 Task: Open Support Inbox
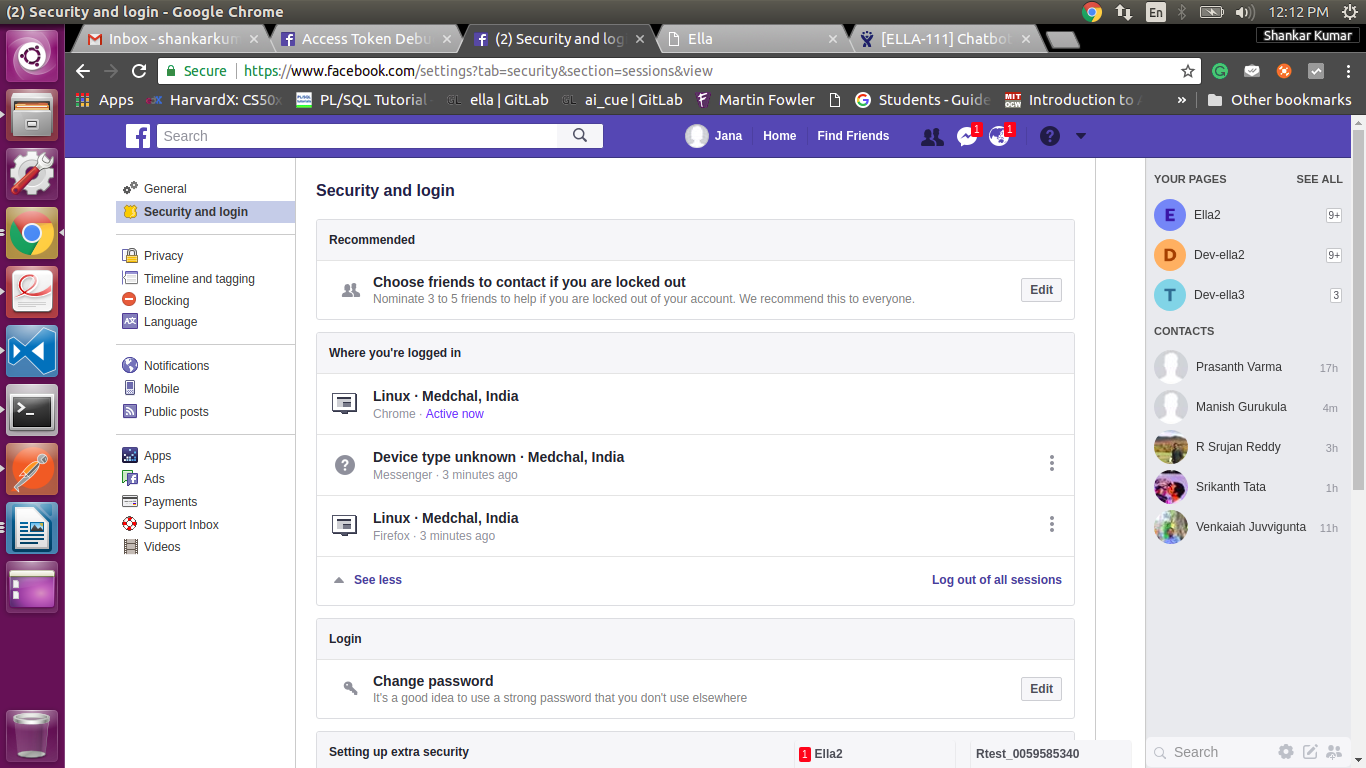(x=181, y=525)
